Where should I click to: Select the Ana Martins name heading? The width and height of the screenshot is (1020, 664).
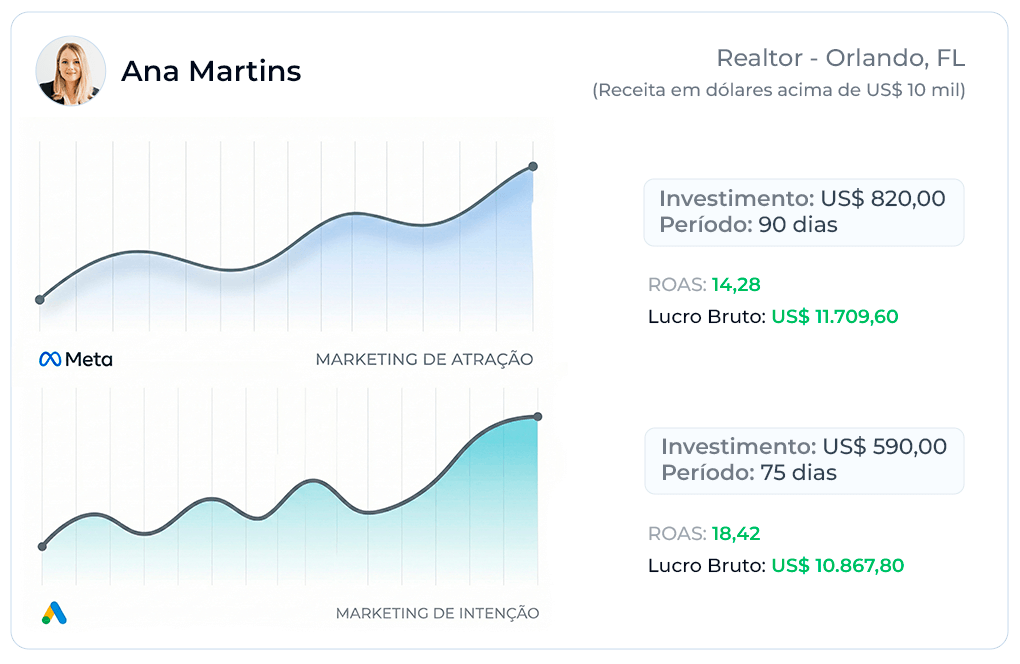pos(210,71)
